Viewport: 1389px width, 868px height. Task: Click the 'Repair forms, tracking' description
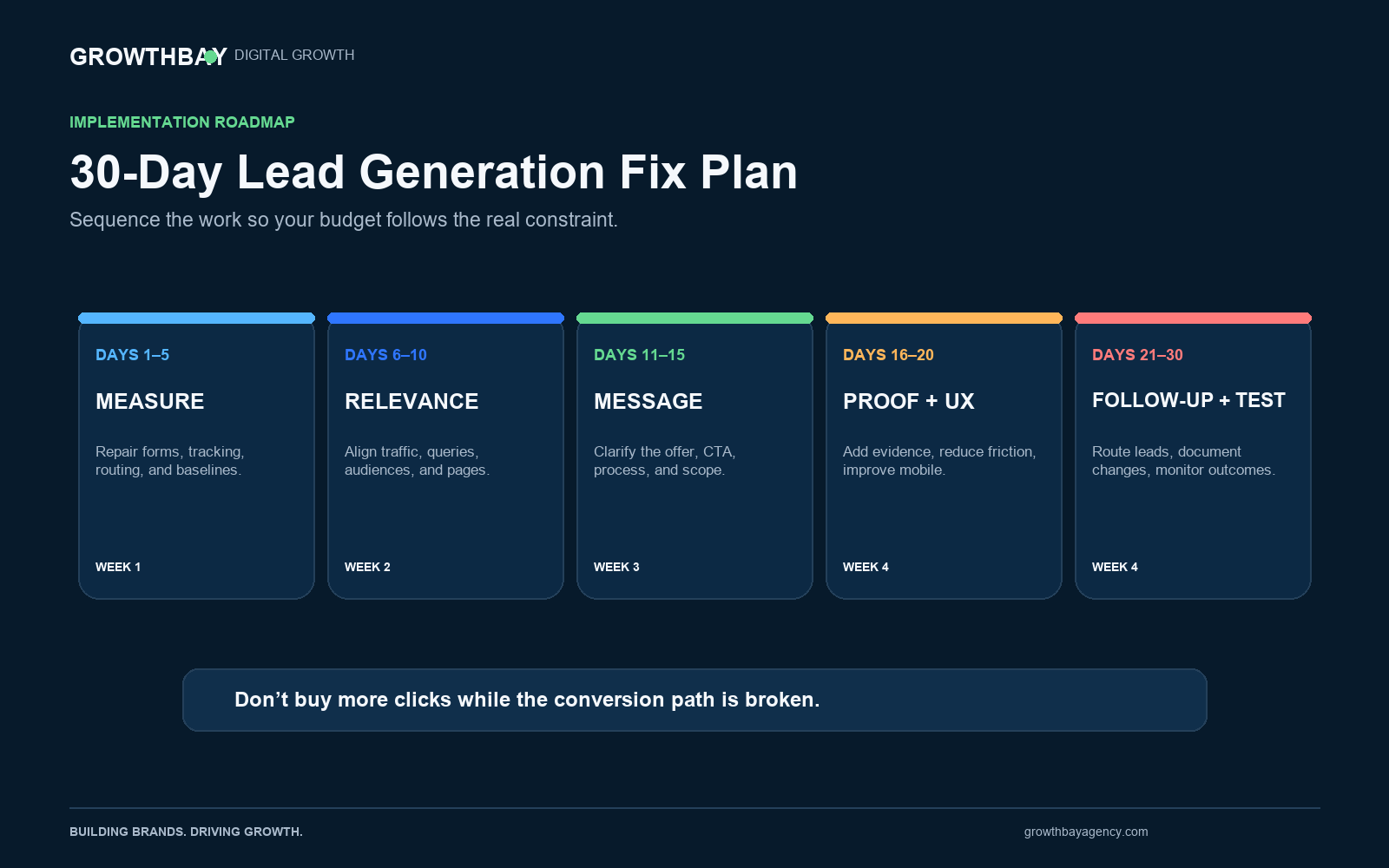170,461
